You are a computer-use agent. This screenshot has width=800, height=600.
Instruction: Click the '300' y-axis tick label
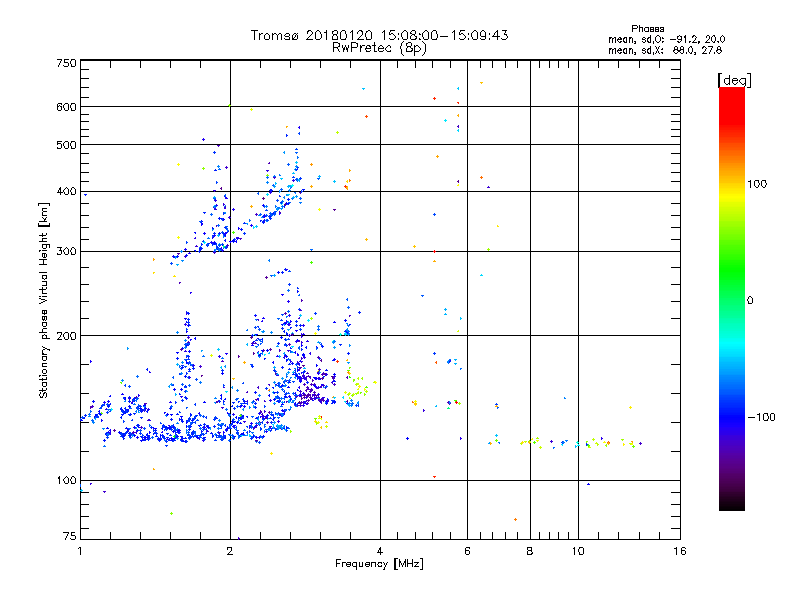point(66,251)
